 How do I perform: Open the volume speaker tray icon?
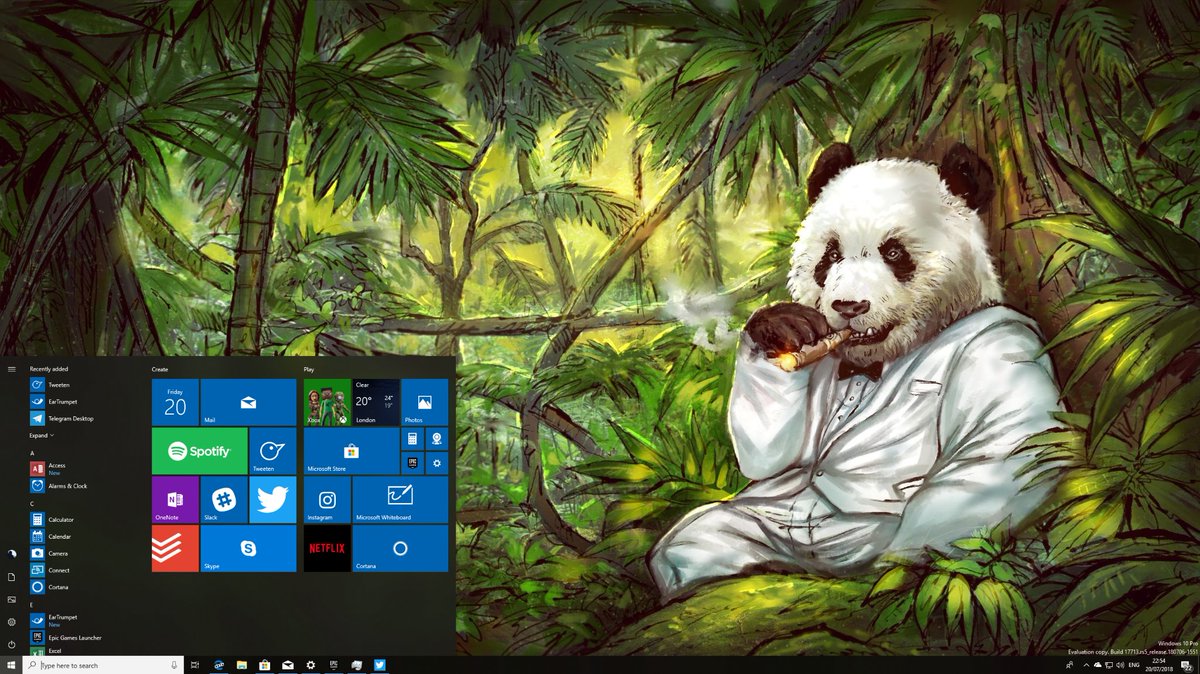(x=1121, y=665)
